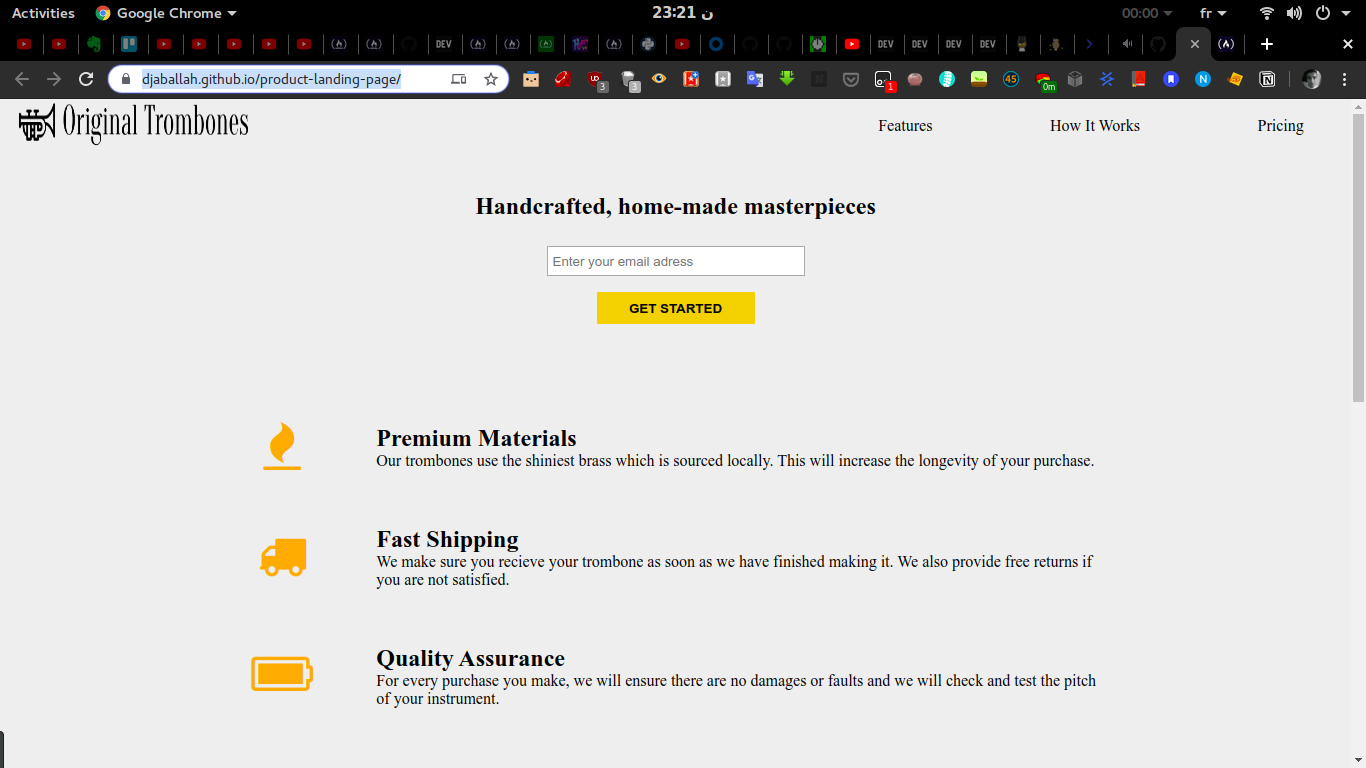Screen dimensions: 1366x768
Task: Click the Fast Shipping truck icon
Action: [283, 558]
